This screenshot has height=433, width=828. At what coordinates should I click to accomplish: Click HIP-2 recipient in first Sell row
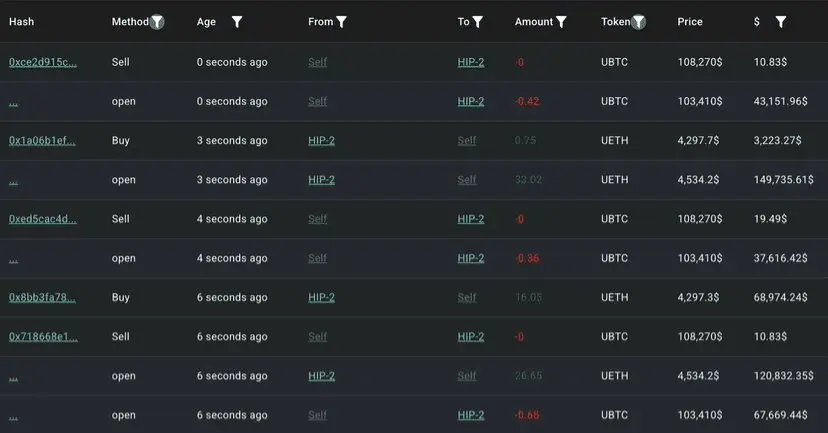coord(471,62)
